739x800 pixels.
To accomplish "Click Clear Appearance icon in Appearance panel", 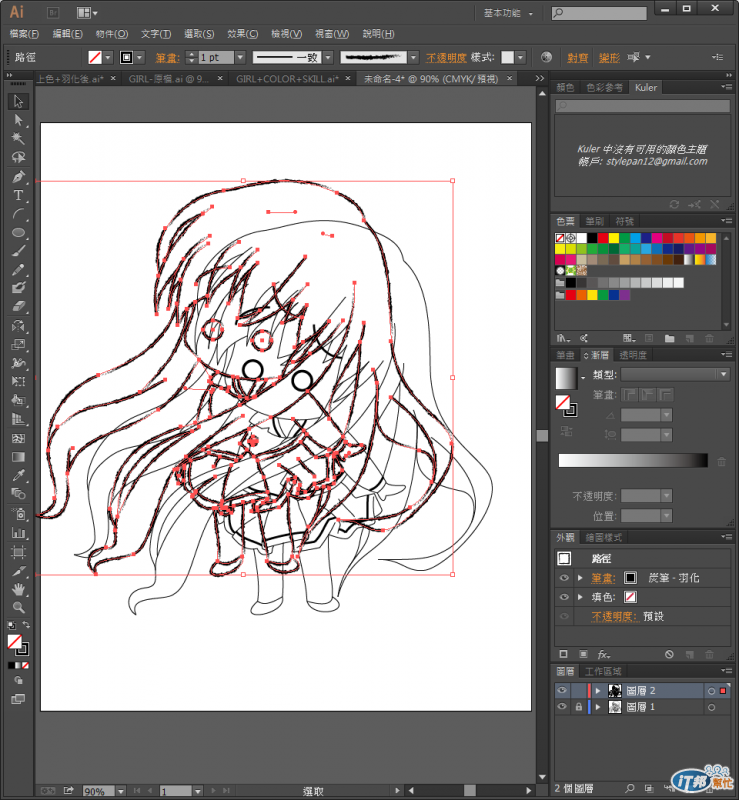I will tap(669, 654).
